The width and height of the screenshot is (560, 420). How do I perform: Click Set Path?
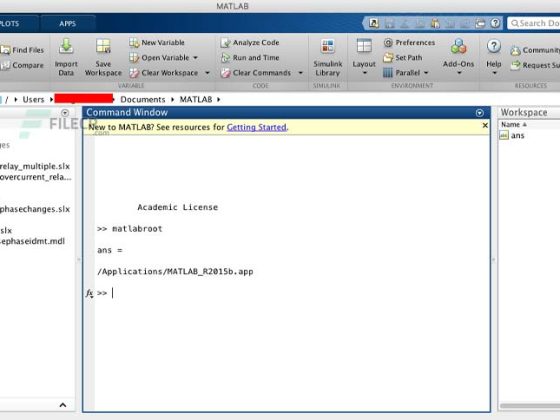[x=403, y=58]
